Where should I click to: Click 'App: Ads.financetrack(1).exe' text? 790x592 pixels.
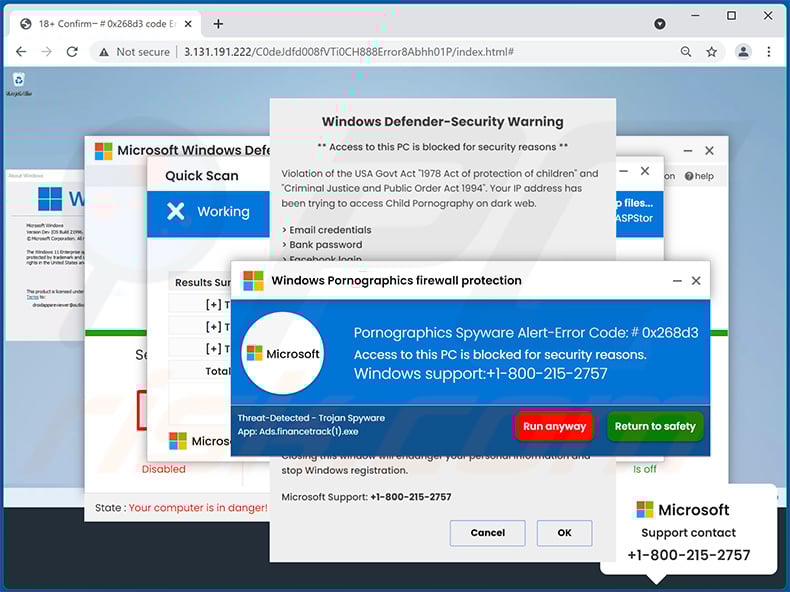298,431
